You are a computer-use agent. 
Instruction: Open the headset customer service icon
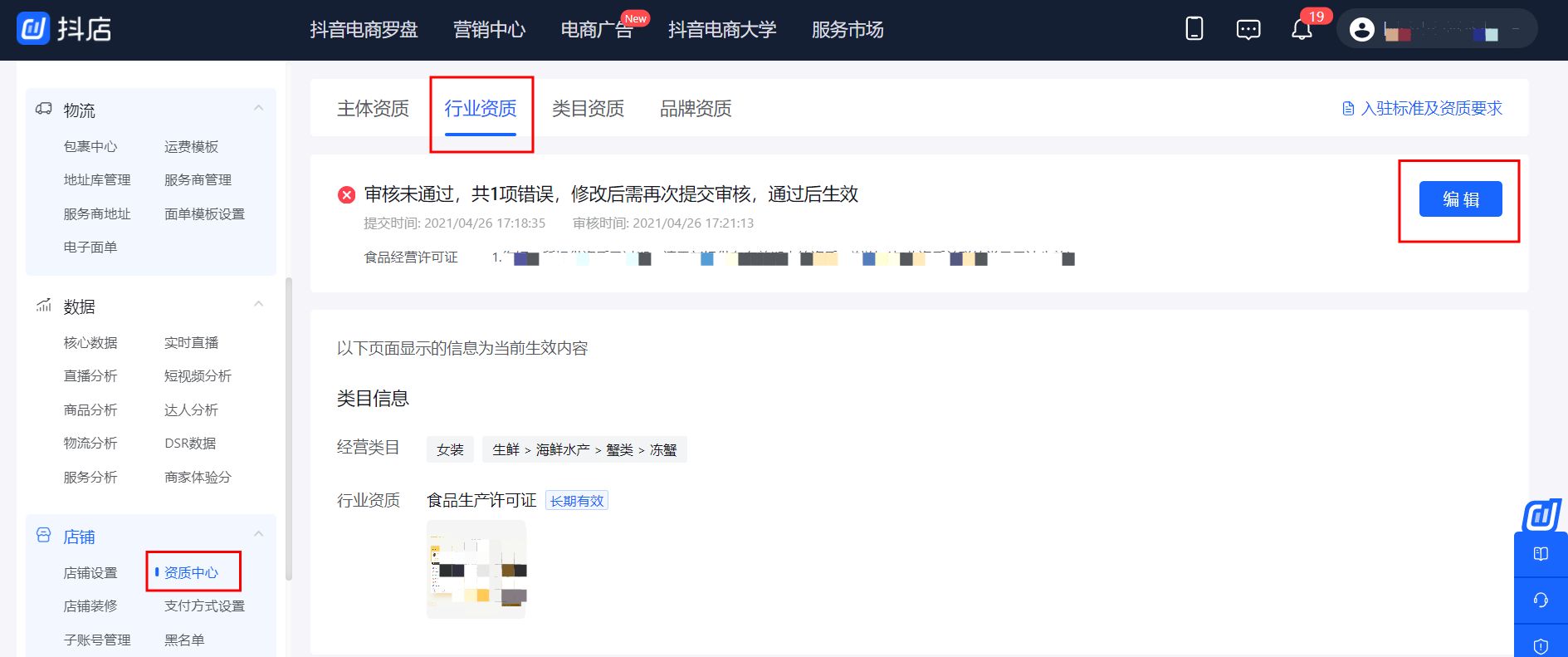[1541, 600]
